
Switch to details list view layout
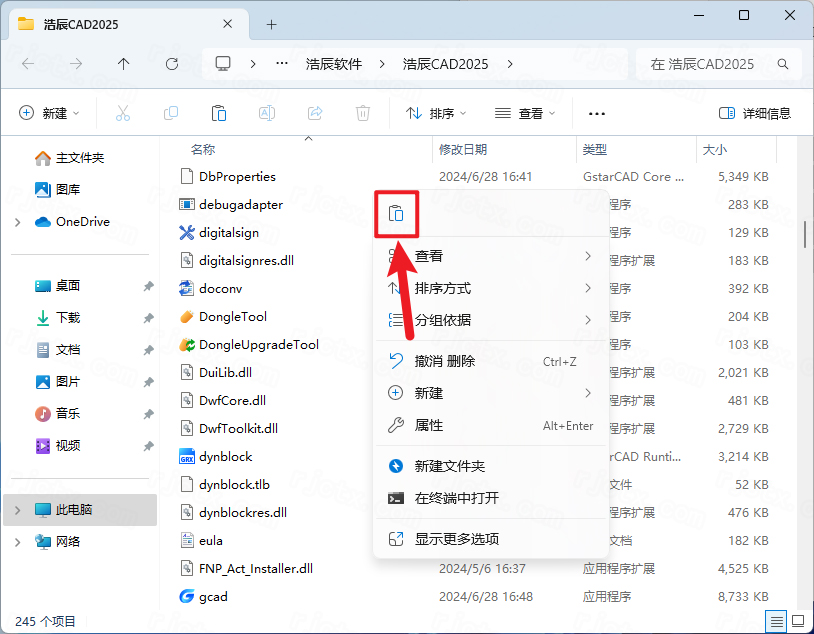[x=776, y=620]
